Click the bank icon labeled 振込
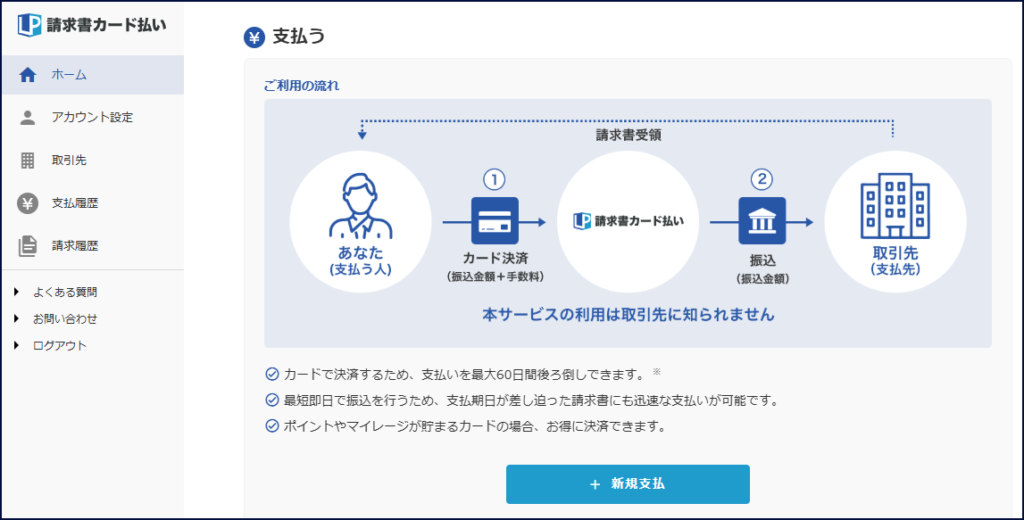 pos(762,221)
